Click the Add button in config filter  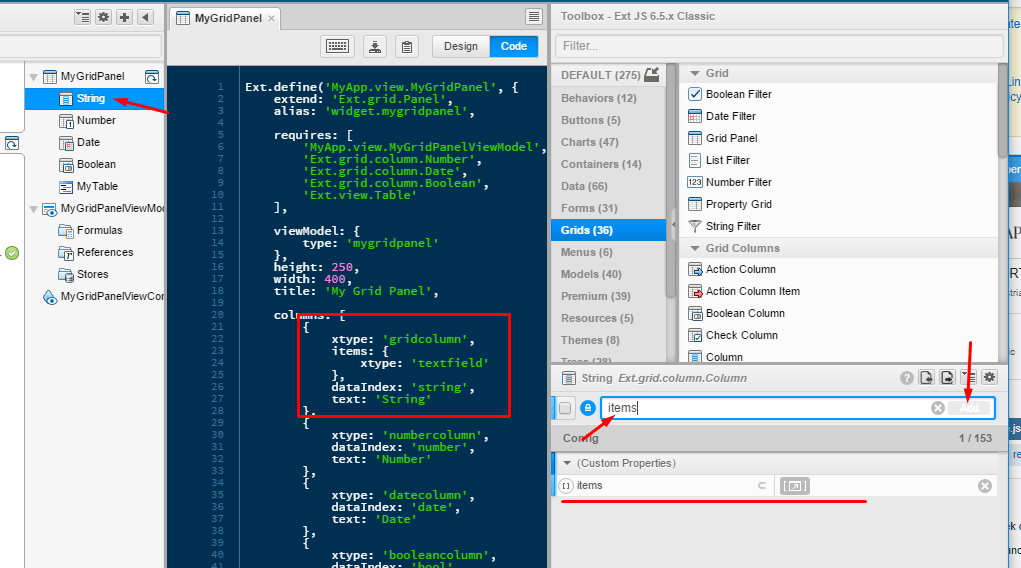tap(970, 408)
